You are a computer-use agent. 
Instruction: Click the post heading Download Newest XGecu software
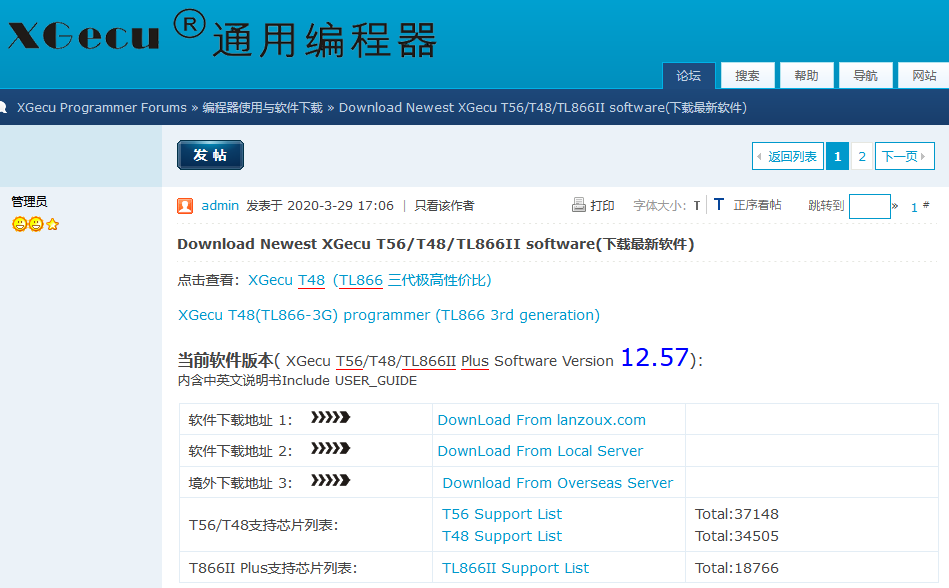tap(436, 244)
